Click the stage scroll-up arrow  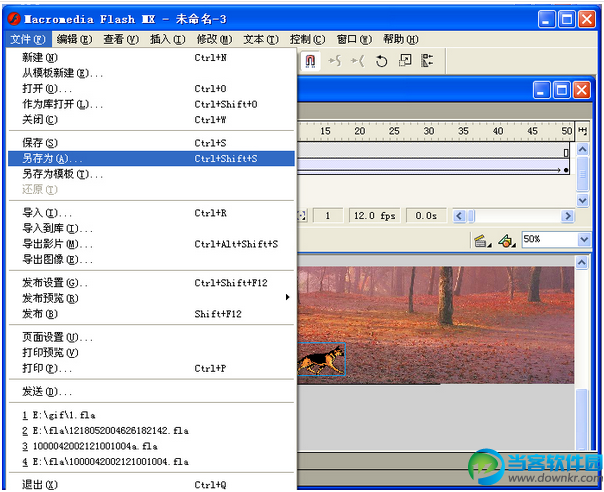581,263
